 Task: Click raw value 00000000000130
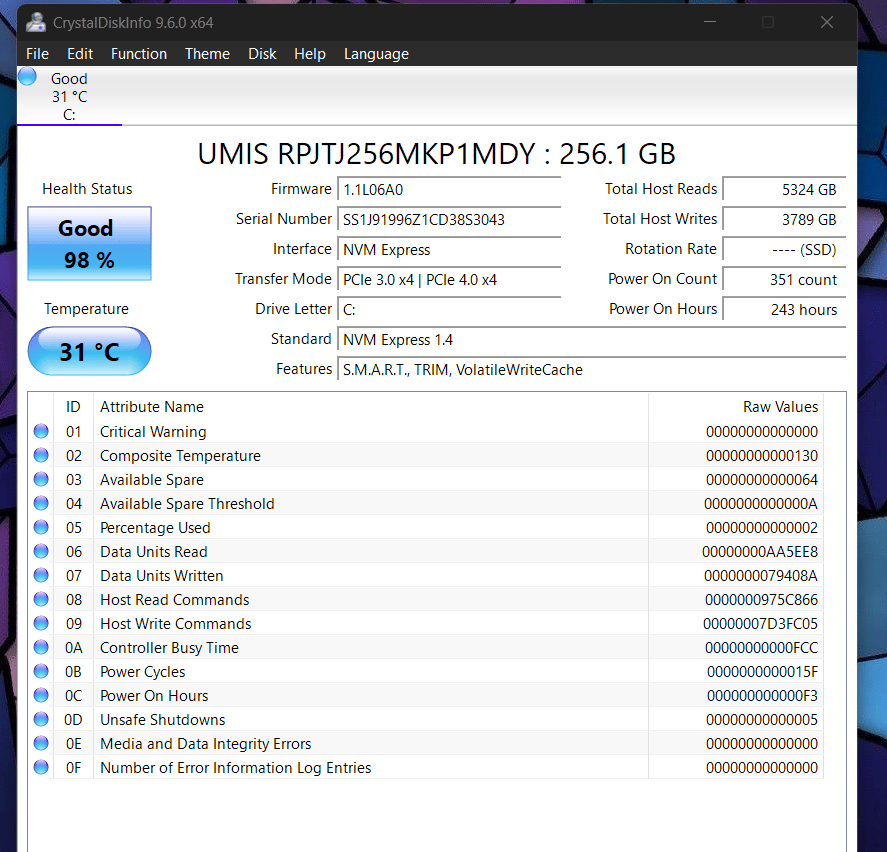[x=762, y=455]
